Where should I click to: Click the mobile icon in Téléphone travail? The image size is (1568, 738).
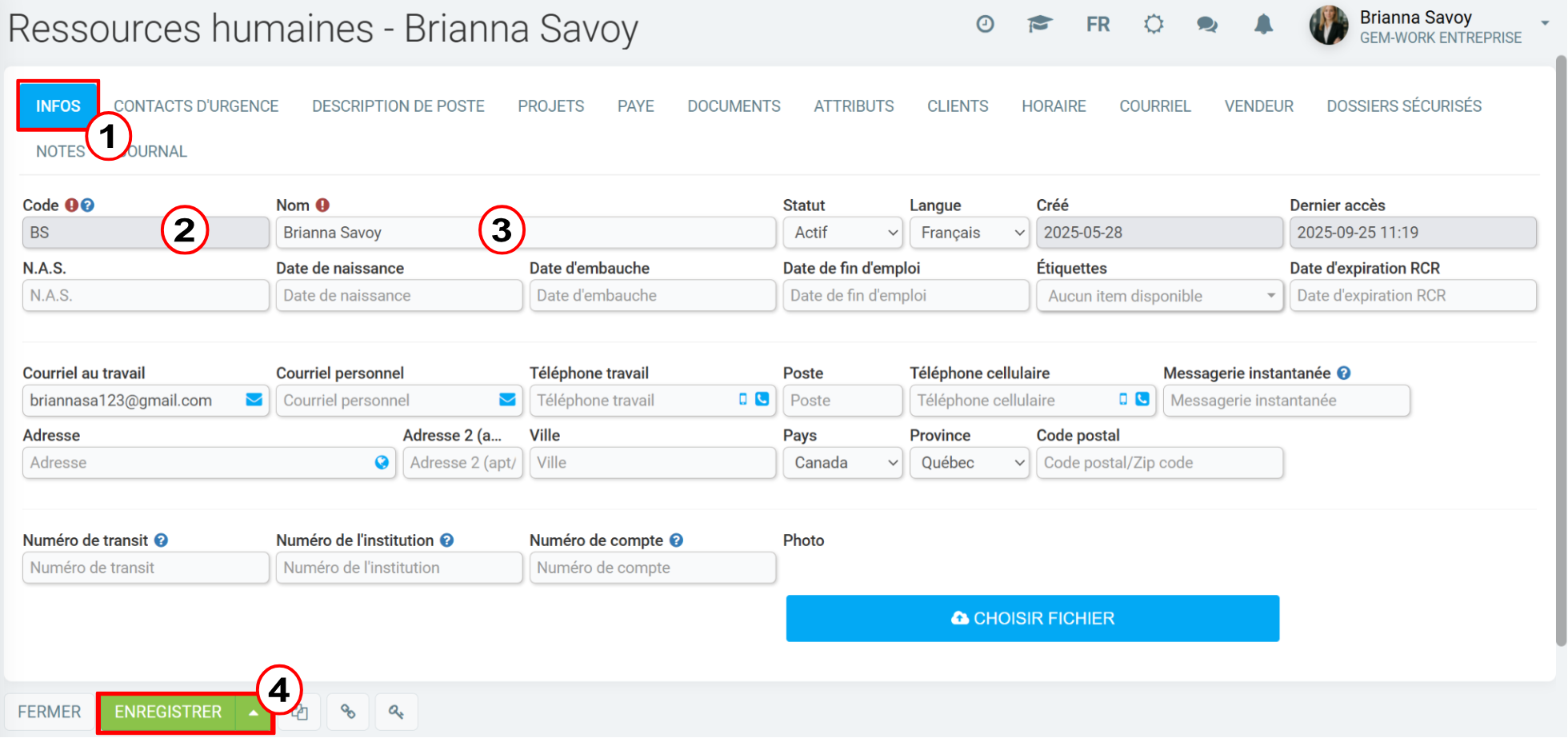tap(743, 399)
